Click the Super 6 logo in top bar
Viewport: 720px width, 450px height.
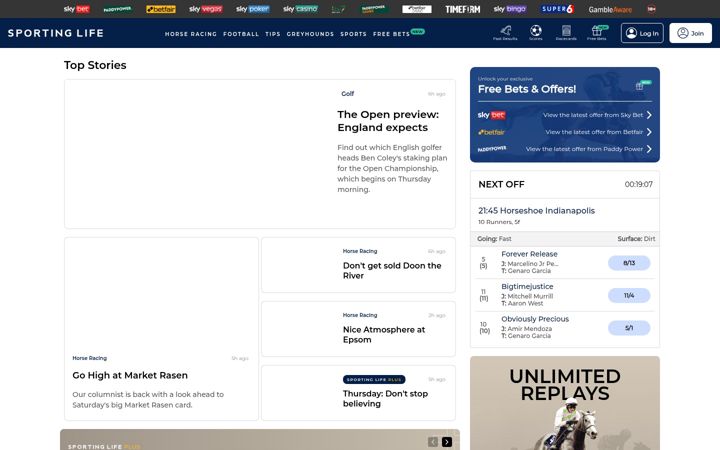[557, 9]
